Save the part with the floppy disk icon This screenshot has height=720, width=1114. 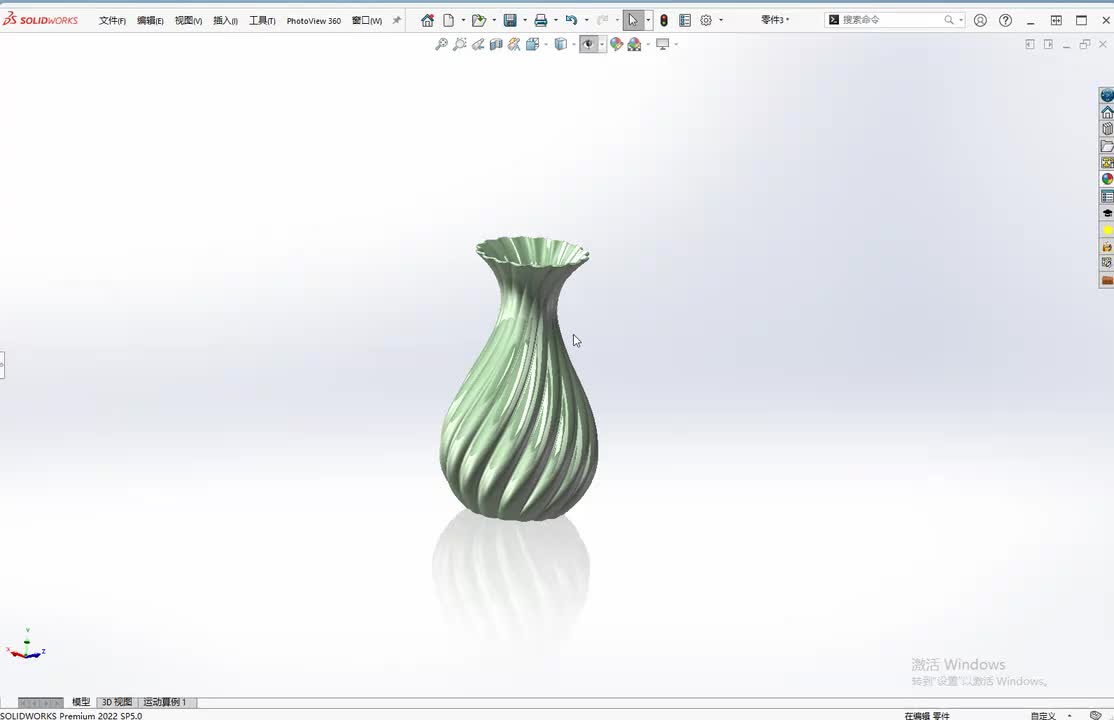[510, 21]
